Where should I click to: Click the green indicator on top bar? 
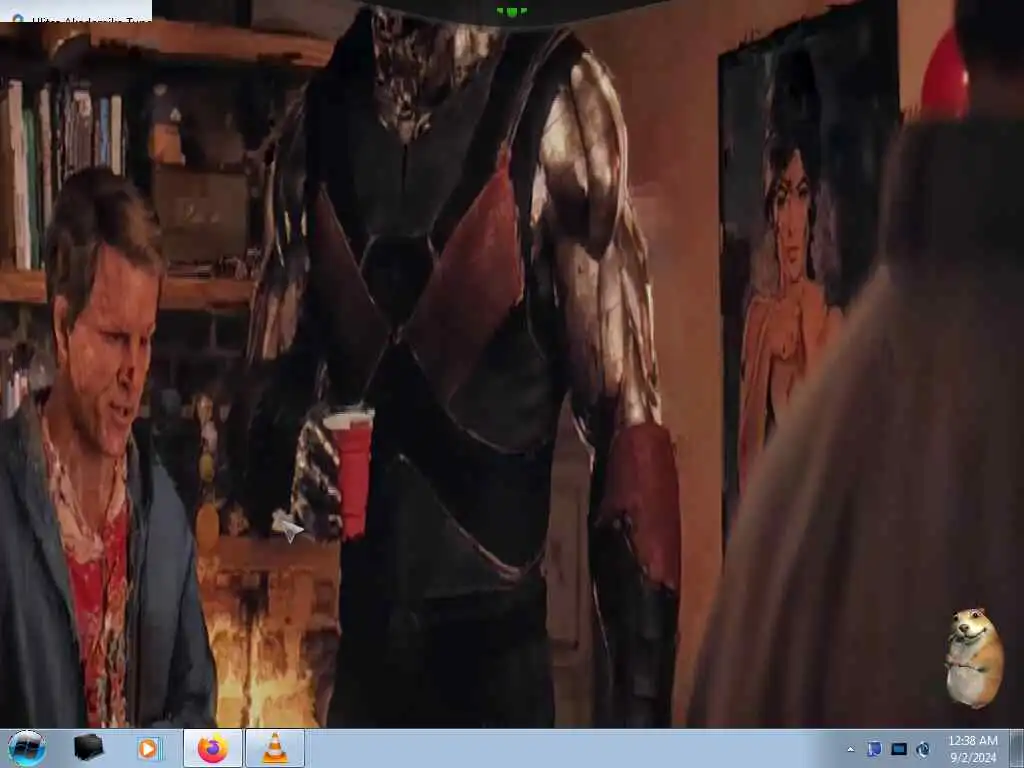click(x=511, y=12)
